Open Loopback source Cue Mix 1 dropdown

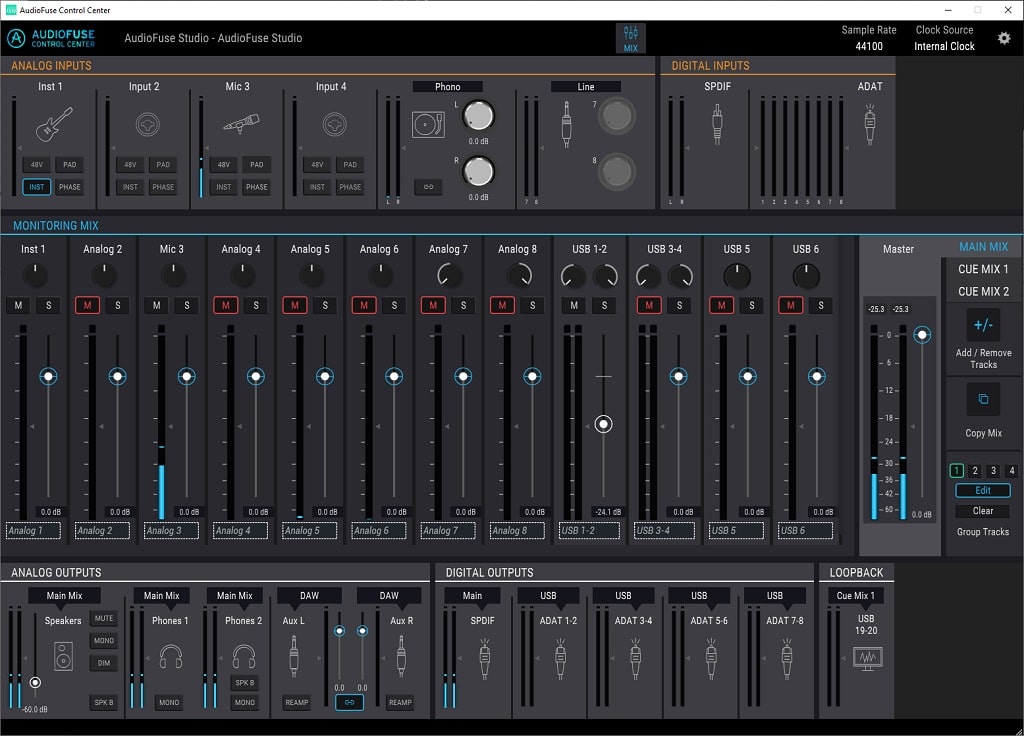[x=855, y=596]
